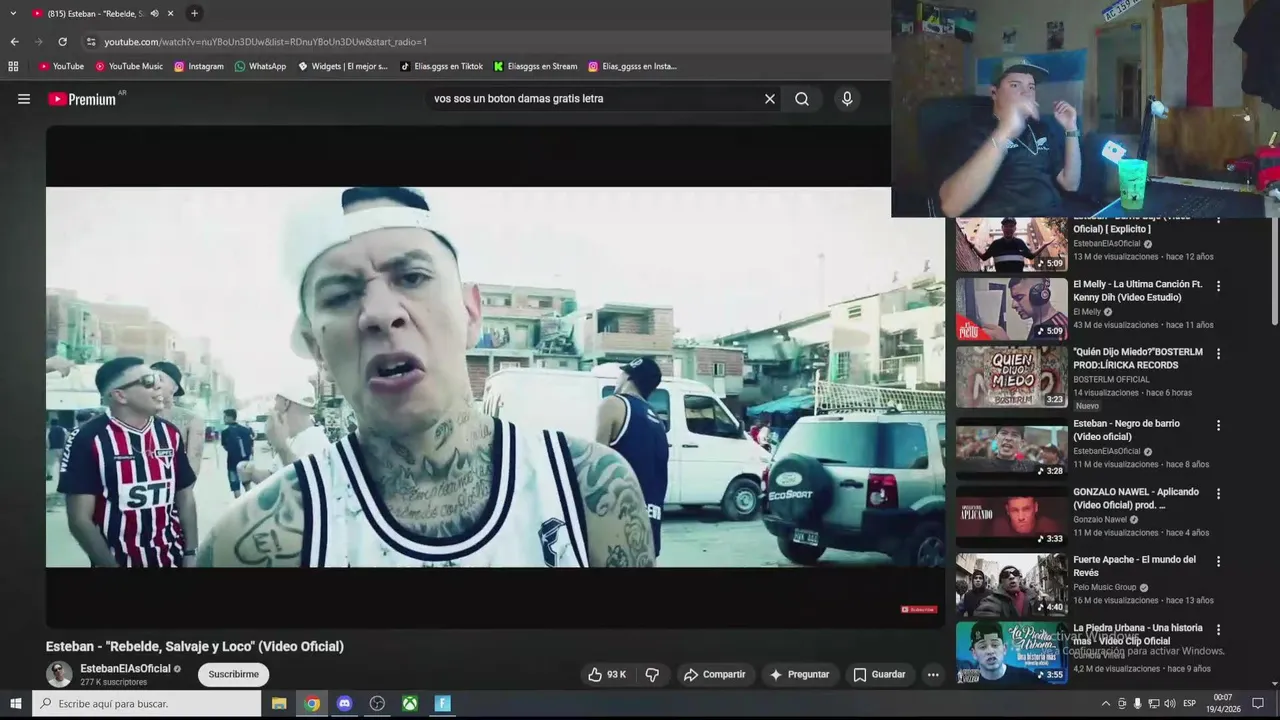Switch to Chrome taskbar icon
The height and width of the screenshot is (720, 1280).
(312, 704)
